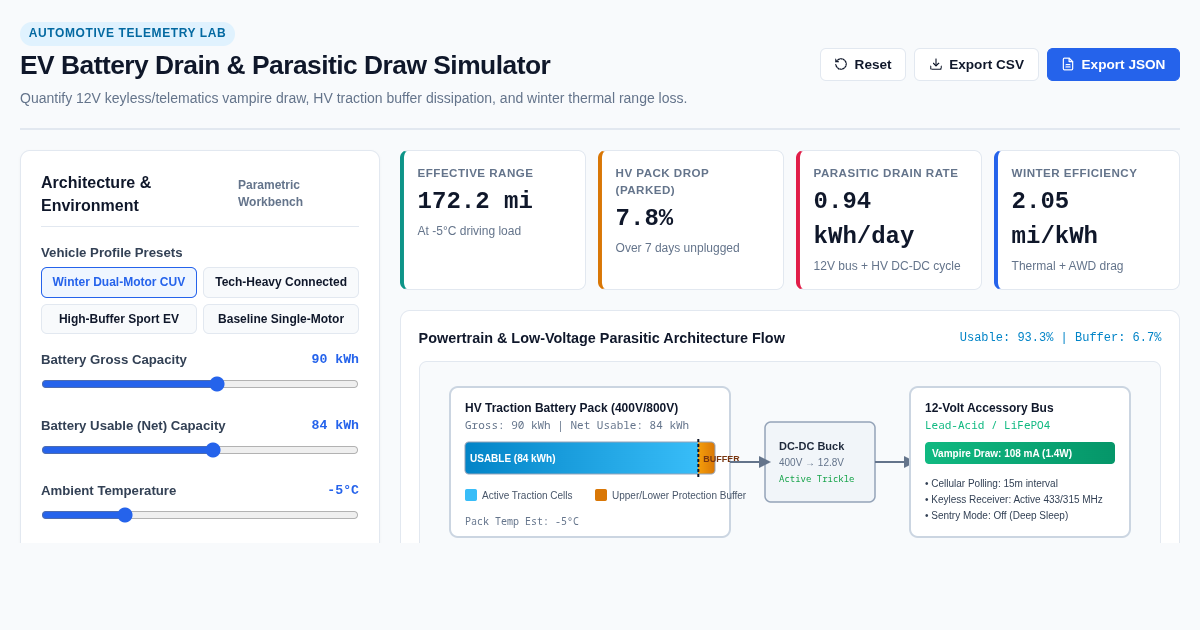Click the 'Sentry Mode: Off (Deep Sleep)' line
This screenshot has width=1200, height=630.
(996, 515)
